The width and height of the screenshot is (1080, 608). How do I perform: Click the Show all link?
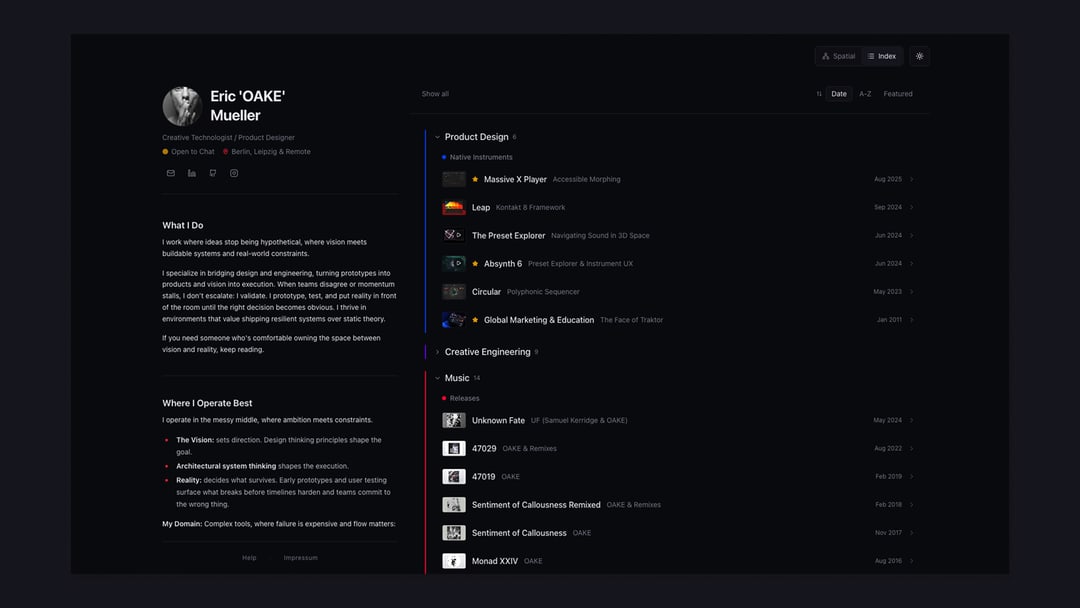(435, 94)
